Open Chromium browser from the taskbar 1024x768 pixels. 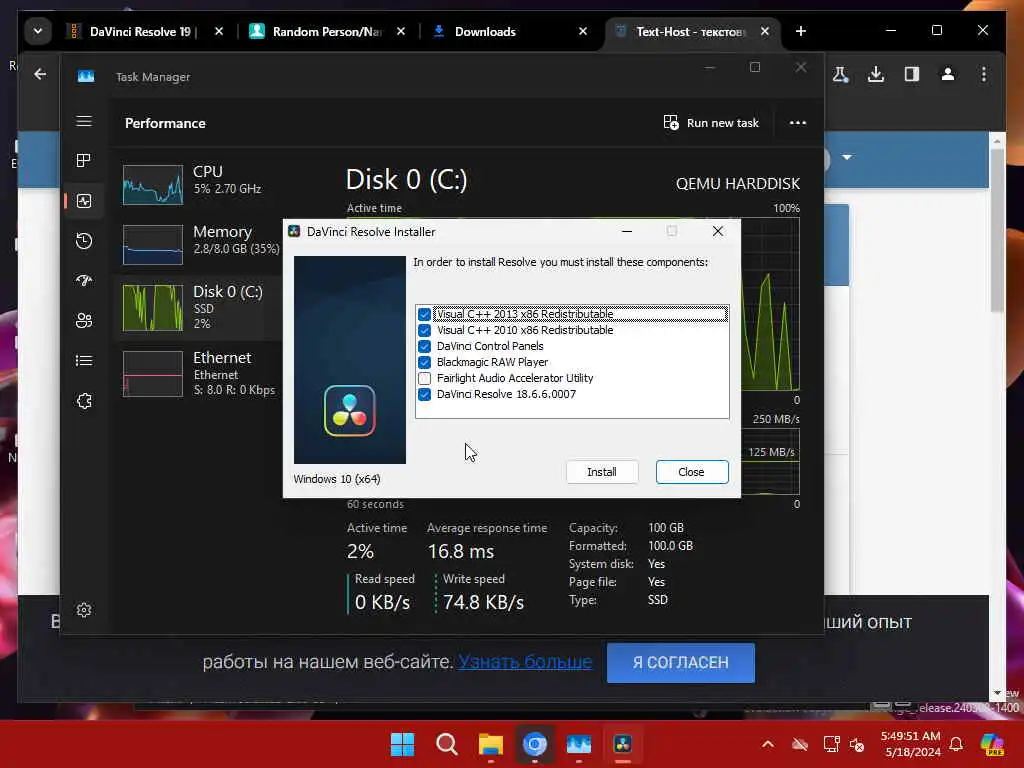535,744
